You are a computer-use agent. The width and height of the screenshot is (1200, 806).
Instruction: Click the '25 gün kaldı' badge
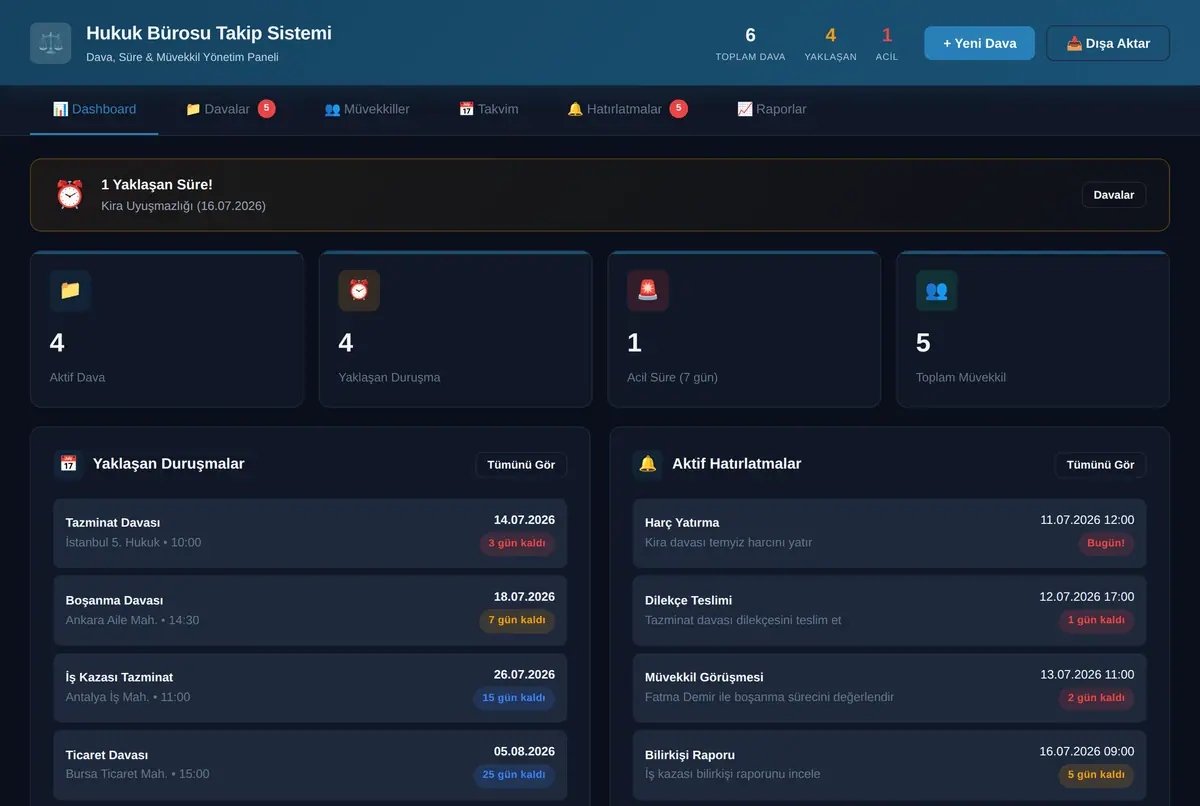click(x=514, y=775)
